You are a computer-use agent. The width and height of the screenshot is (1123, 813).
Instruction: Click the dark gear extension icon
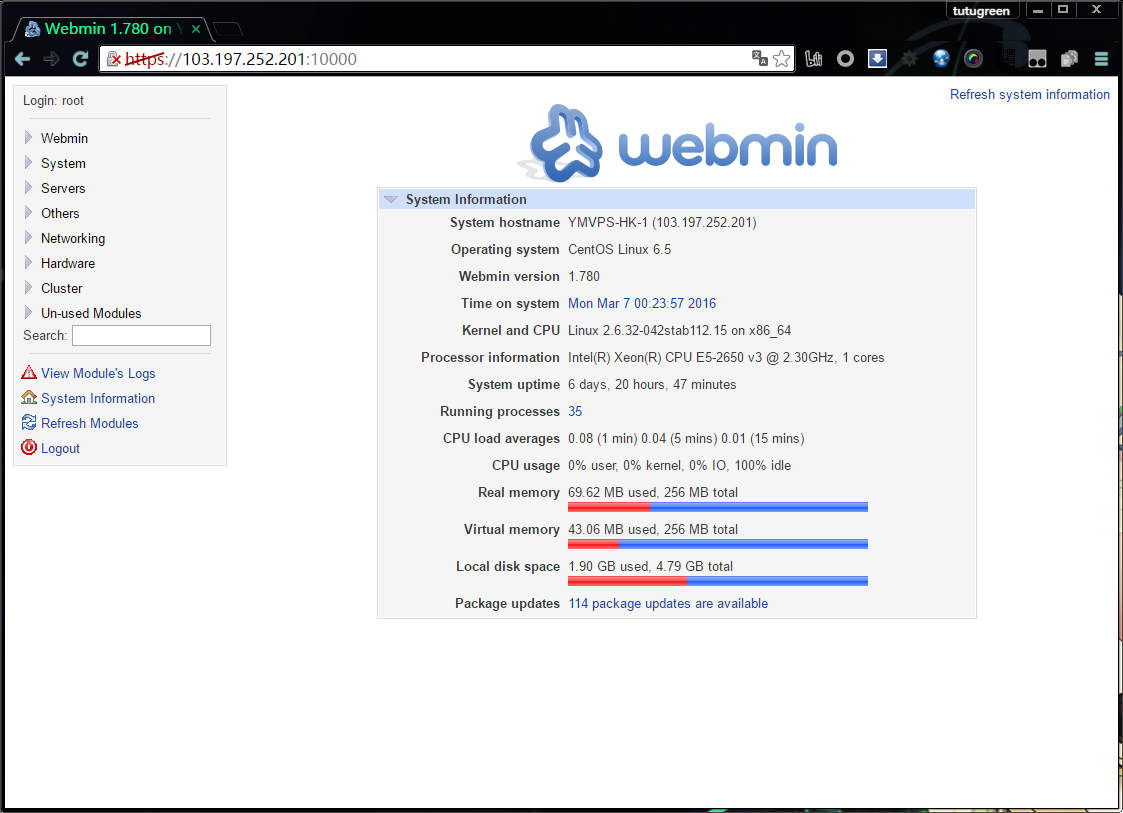[909, 59]
